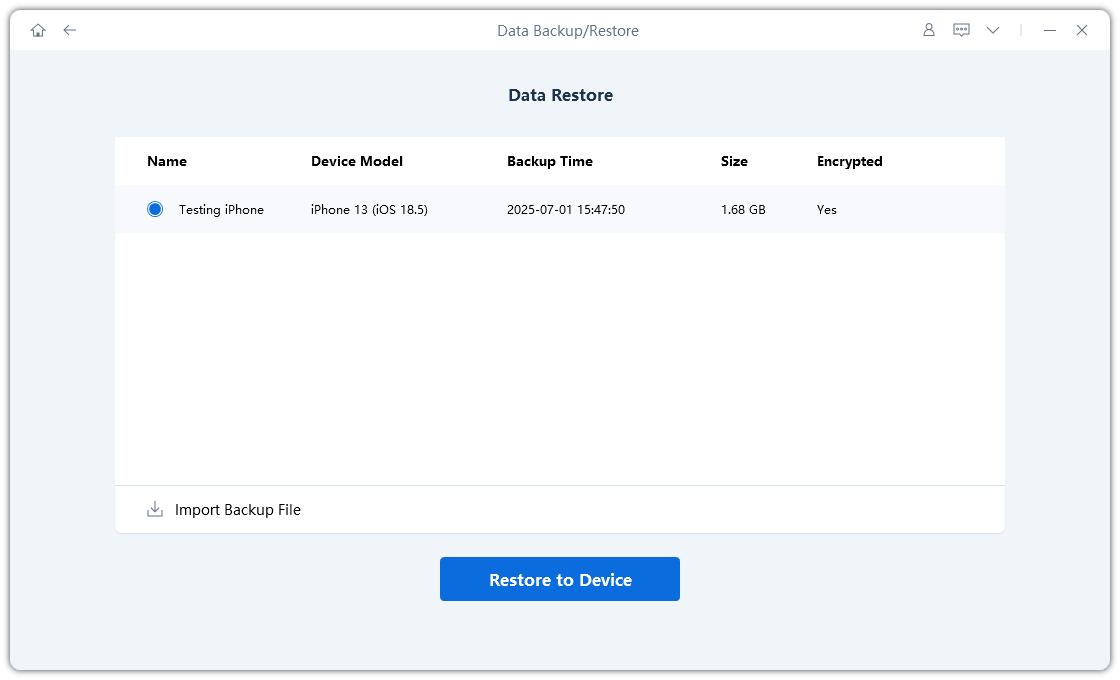Screen dimensions: 1120x680
Task: Click the Encrypted column header
Action: click(x=849, y=161)
